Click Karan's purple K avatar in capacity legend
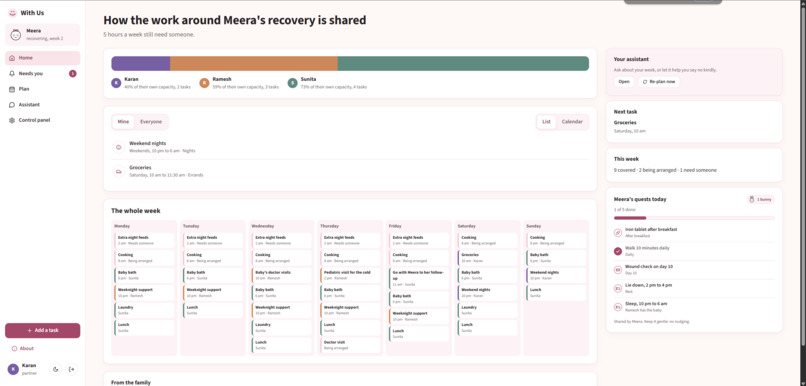This screenshot has width=806, height=386. click(116, 83)
